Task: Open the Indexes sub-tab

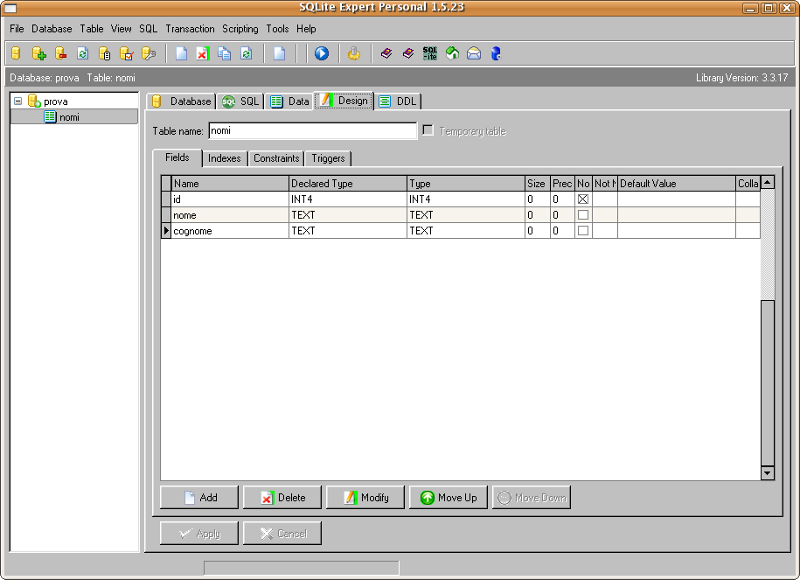Action: click(x=224, y=159)
